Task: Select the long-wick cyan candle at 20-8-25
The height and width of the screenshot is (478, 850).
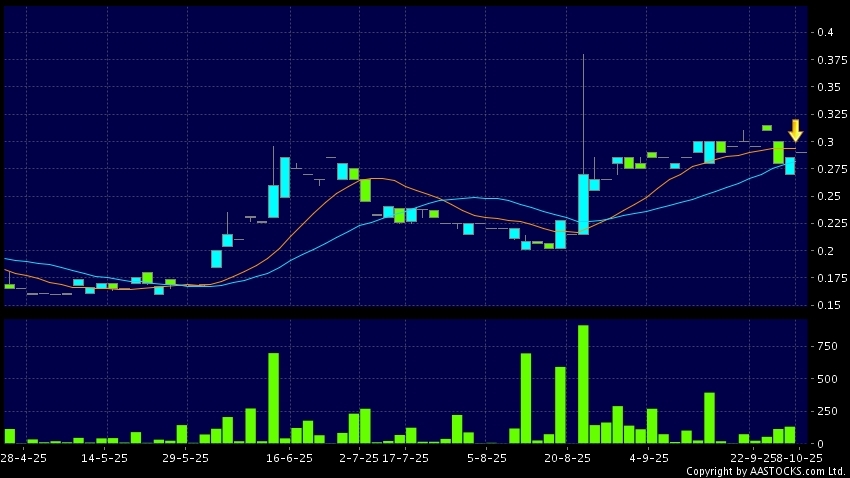Action: tap(583, 204)
